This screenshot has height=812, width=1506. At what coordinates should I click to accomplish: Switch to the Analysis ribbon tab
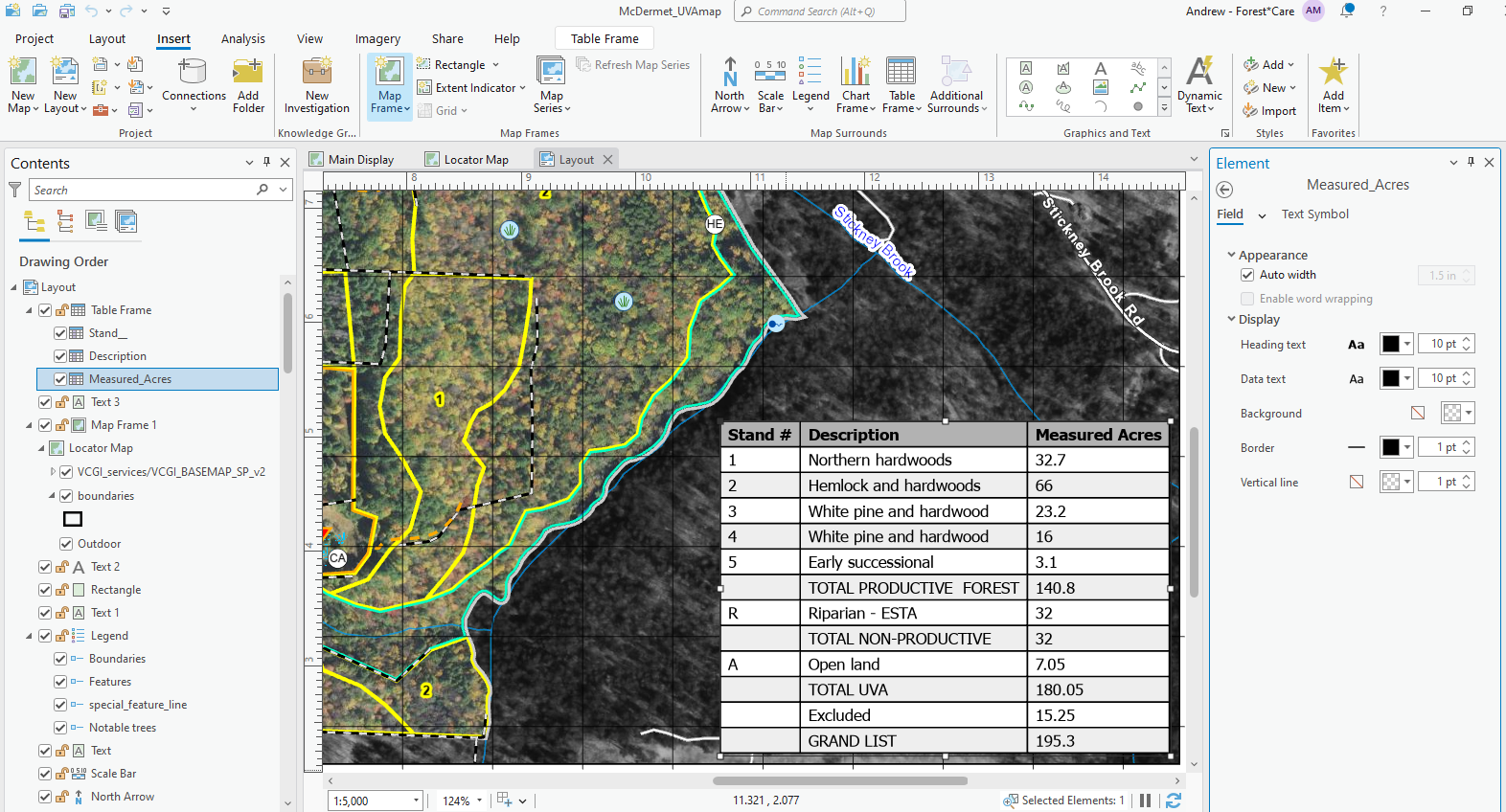tap(242, 39)
